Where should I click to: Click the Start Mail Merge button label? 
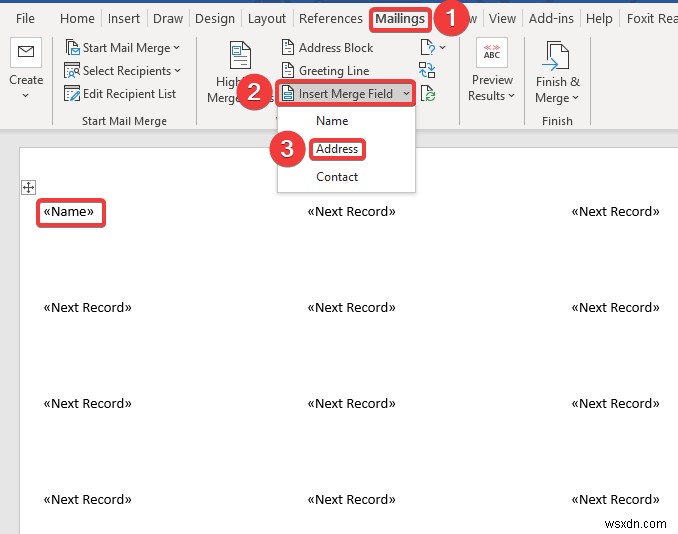pos(126,48)
